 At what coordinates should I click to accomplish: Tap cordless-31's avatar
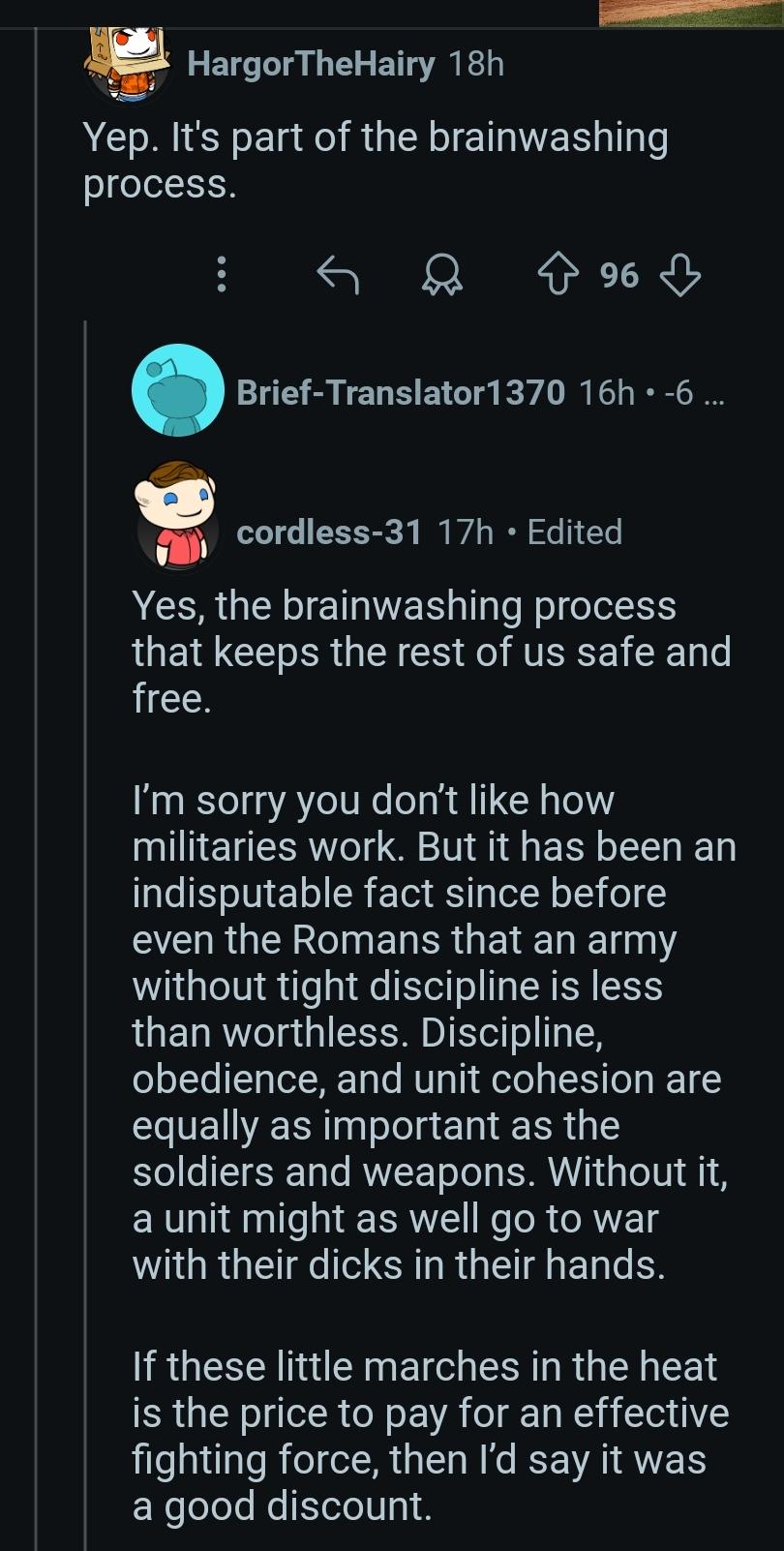(x=177, y=516)
